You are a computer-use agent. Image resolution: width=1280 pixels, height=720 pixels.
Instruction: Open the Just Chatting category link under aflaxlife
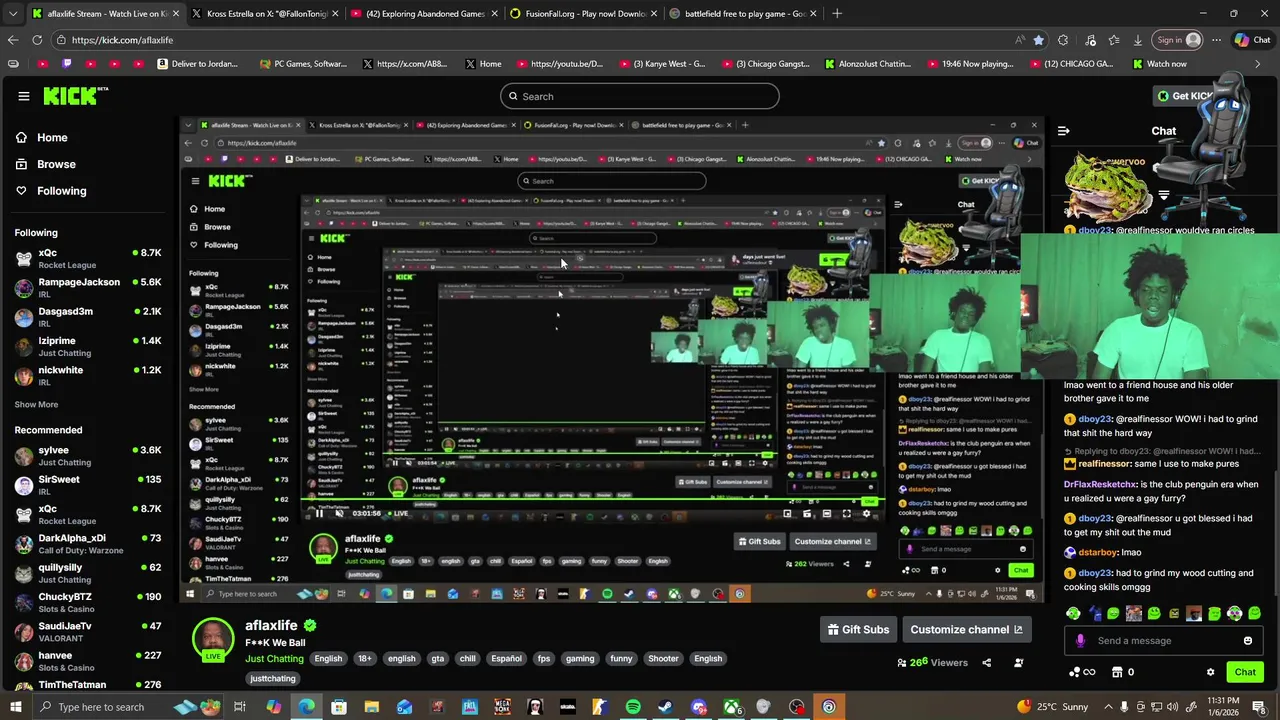274,659
